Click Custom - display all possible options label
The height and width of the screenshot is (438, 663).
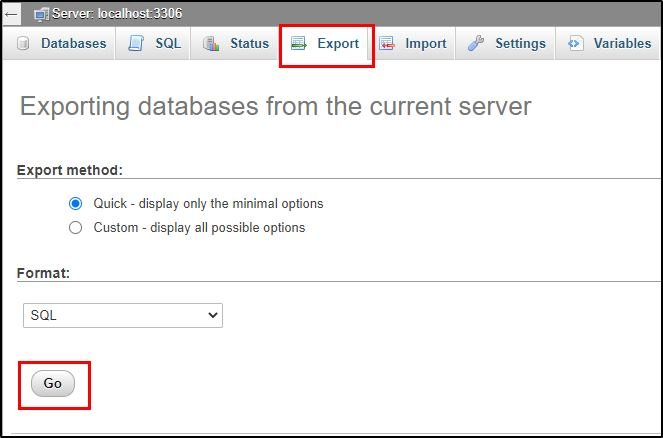199,228
